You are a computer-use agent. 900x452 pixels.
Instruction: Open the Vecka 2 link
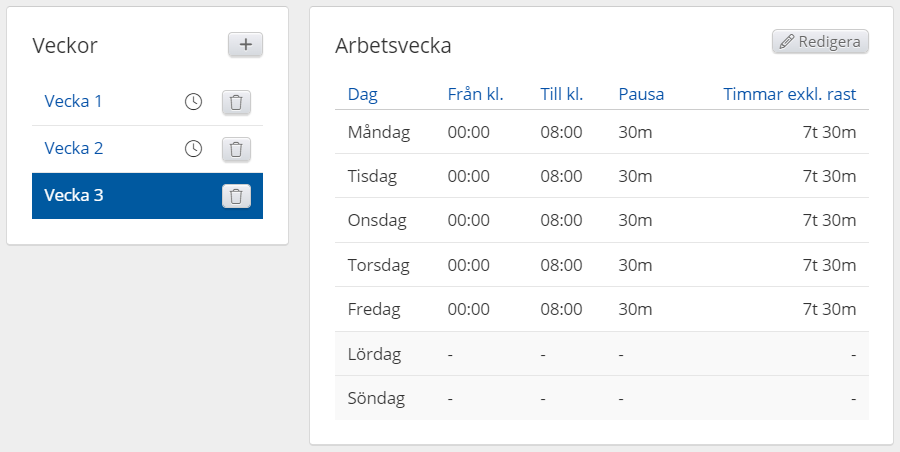[73, 148]
